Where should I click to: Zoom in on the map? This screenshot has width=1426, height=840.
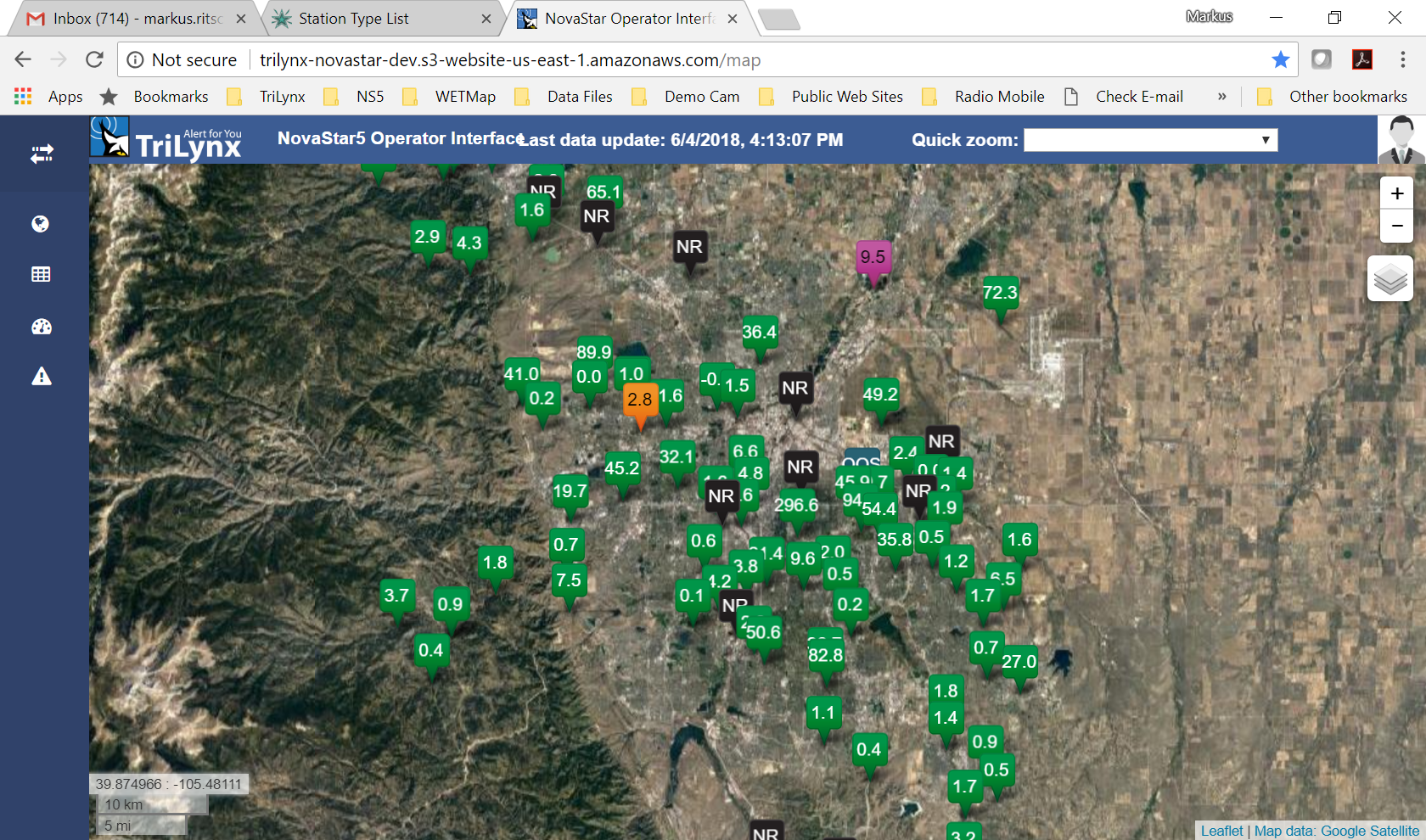click(x=1396, y=193)
